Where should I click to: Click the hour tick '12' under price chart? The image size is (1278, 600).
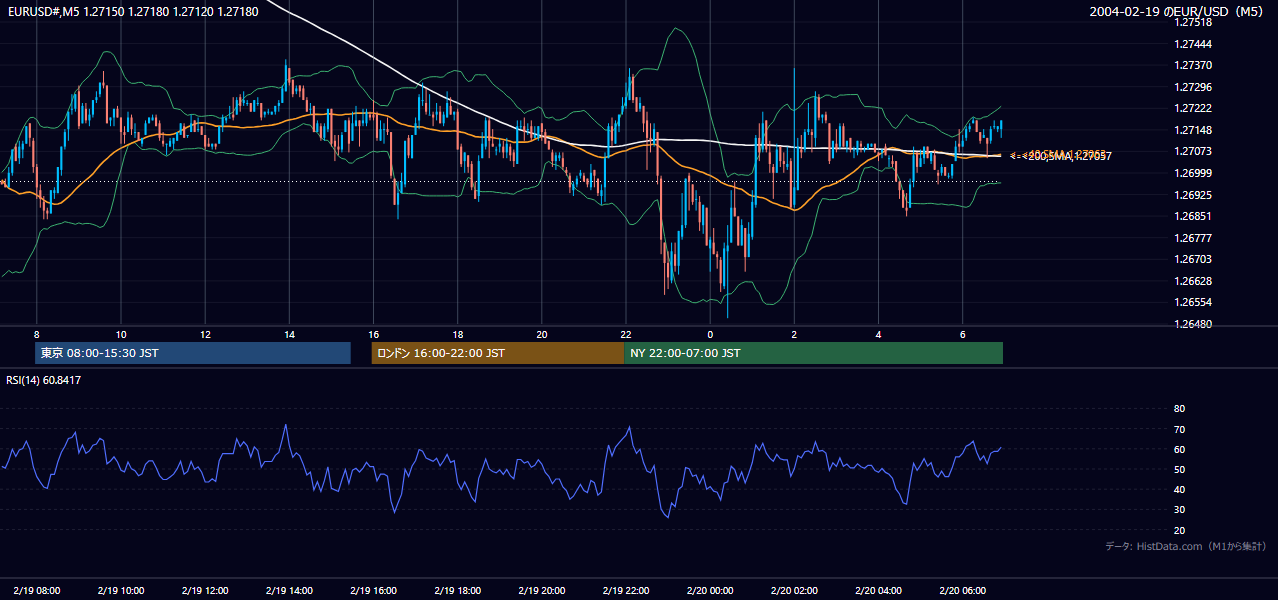(204, 334)
